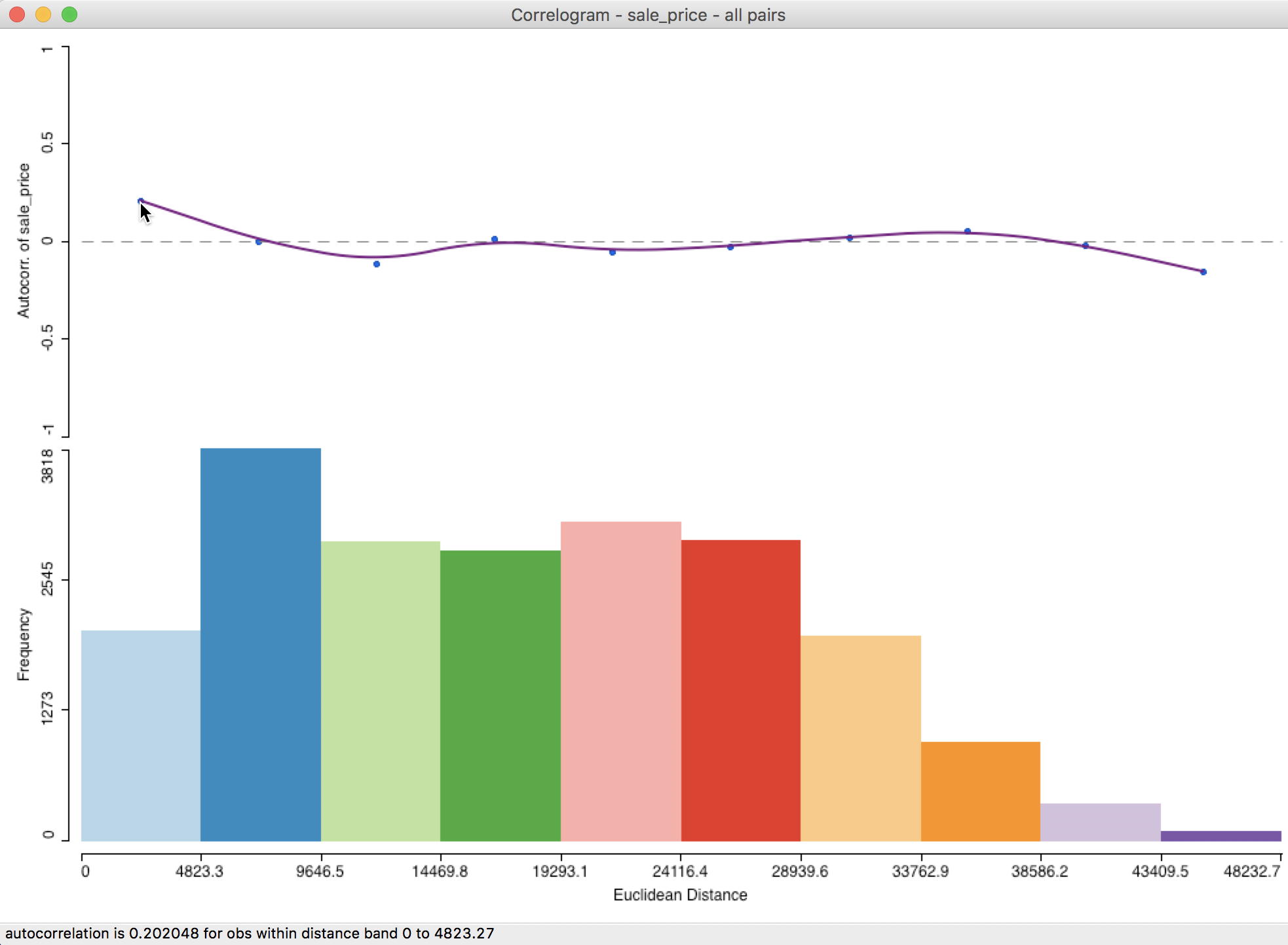
Task: Click the third correlogram point below zero line
Action: click(x=377, y=264)
